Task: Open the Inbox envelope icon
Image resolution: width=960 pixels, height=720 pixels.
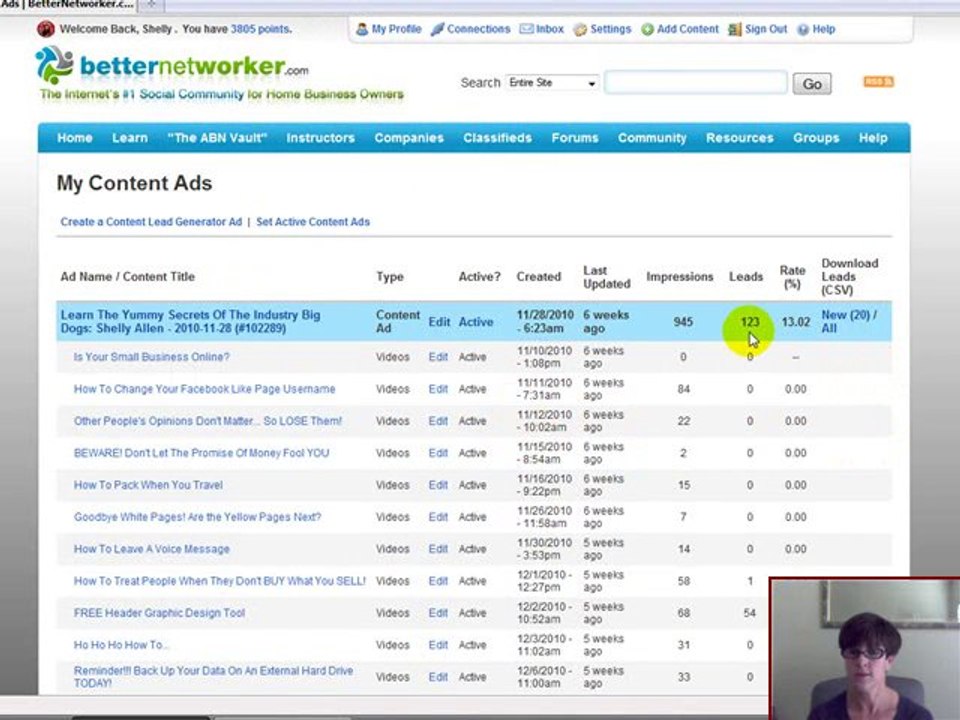Action: (527, 29)
